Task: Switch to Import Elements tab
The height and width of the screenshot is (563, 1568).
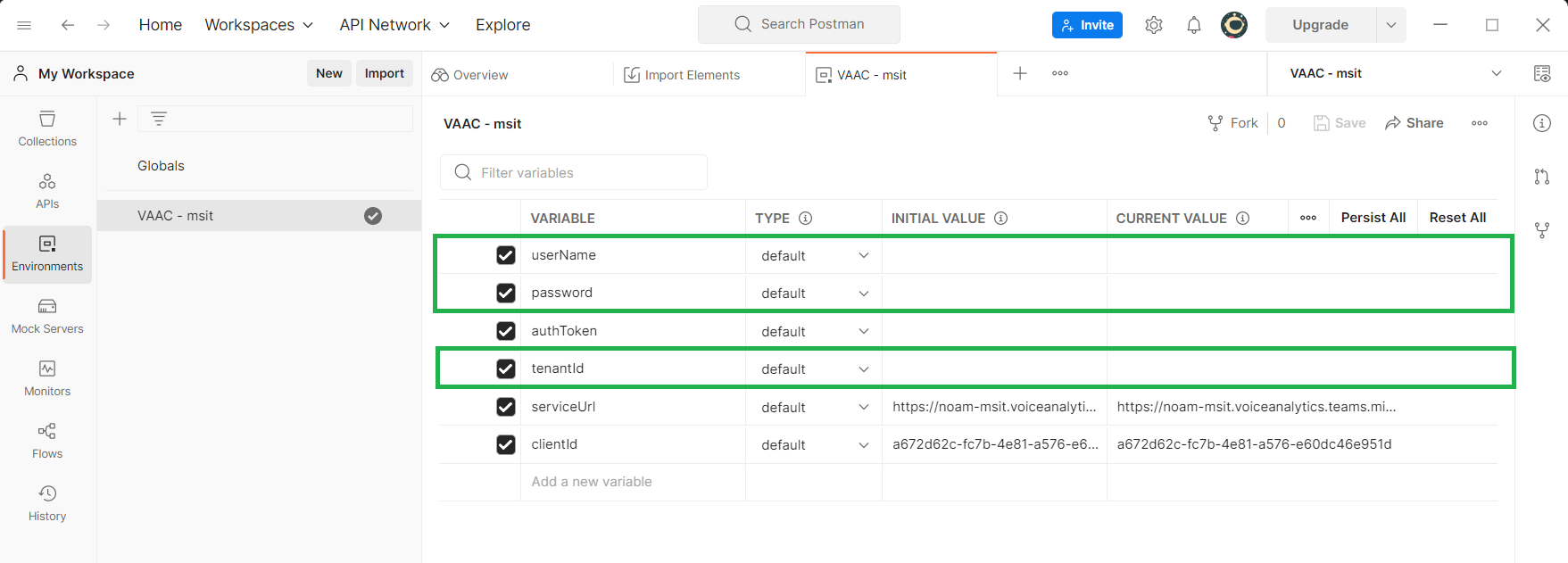Action: 683,75
